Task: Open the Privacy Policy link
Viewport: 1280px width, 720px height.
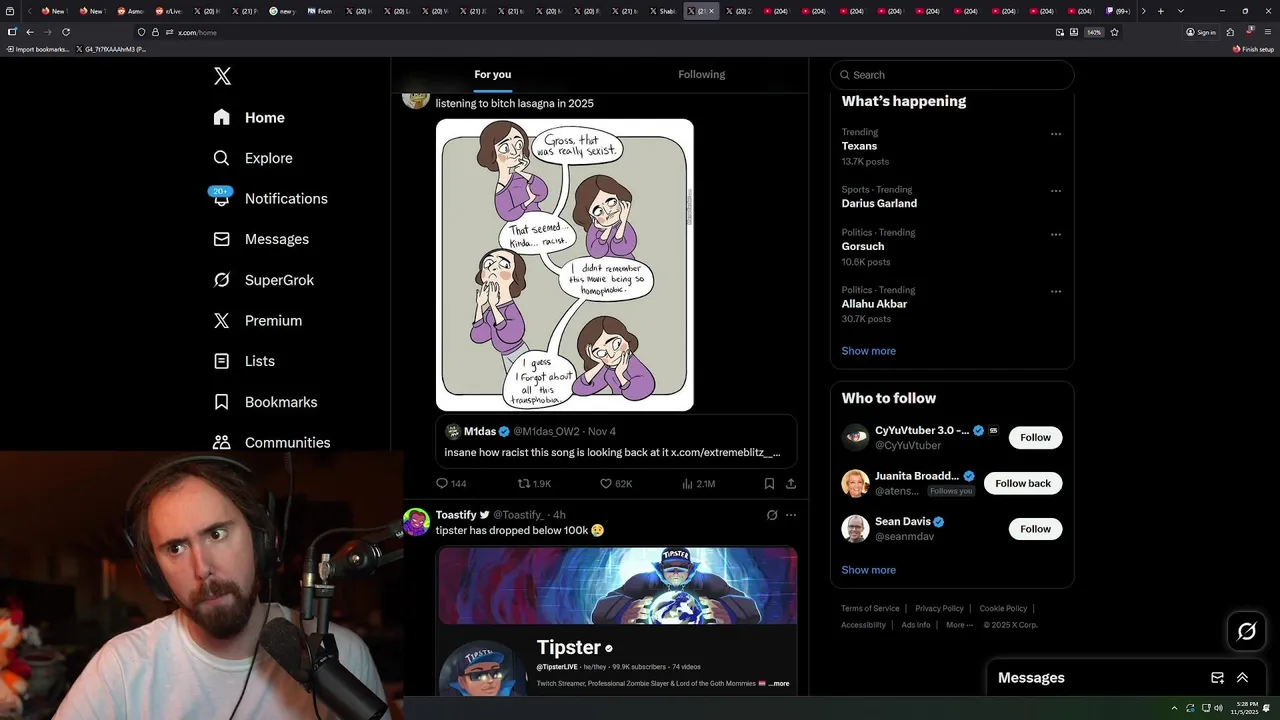Action: tap(939, 608)
